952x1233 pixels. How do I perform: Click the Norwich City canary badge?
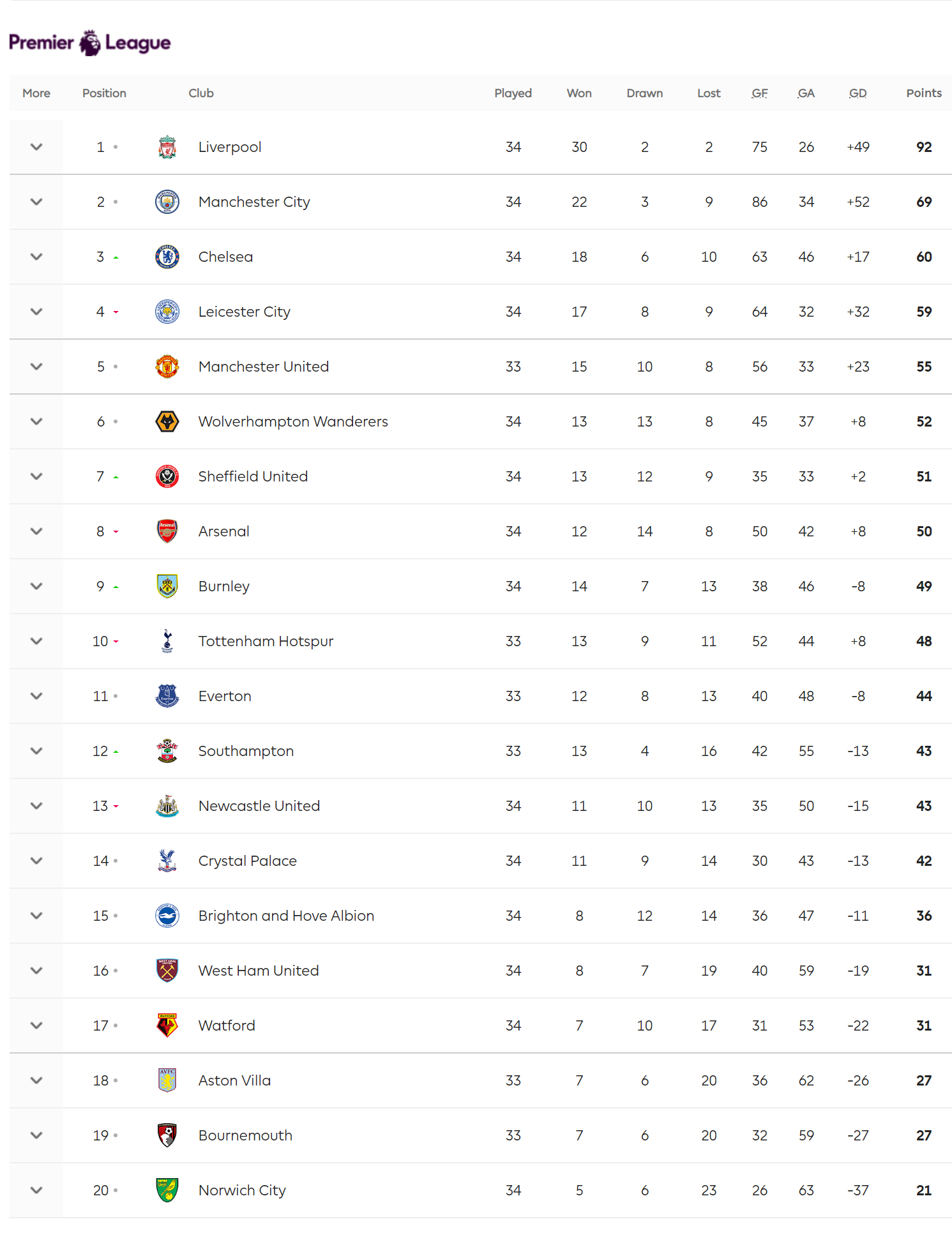coord(167,1190)
